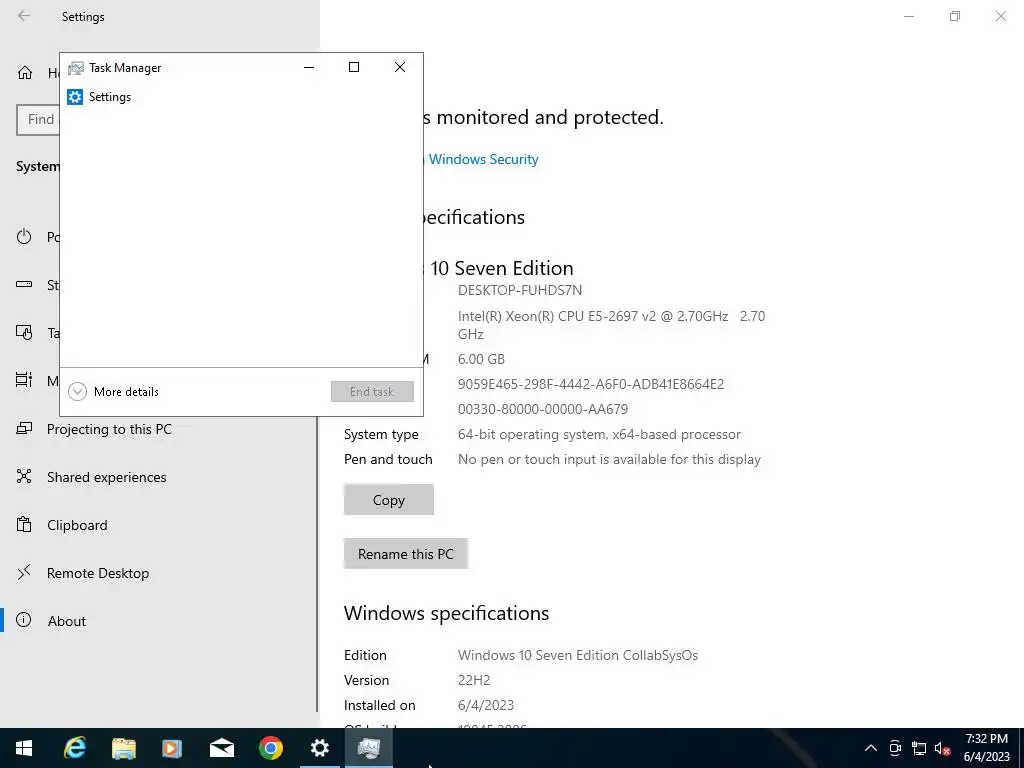Click the End task button
Image resolution: width=1024 pixels, height=768 pixels.
[372, 392]
